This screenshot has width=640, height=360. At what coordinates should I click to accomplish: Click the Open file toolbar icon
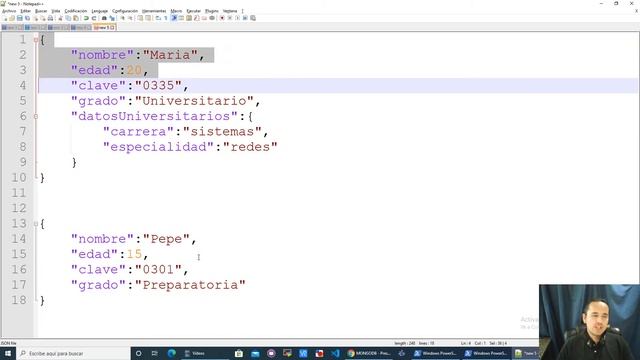click(12, 18)
